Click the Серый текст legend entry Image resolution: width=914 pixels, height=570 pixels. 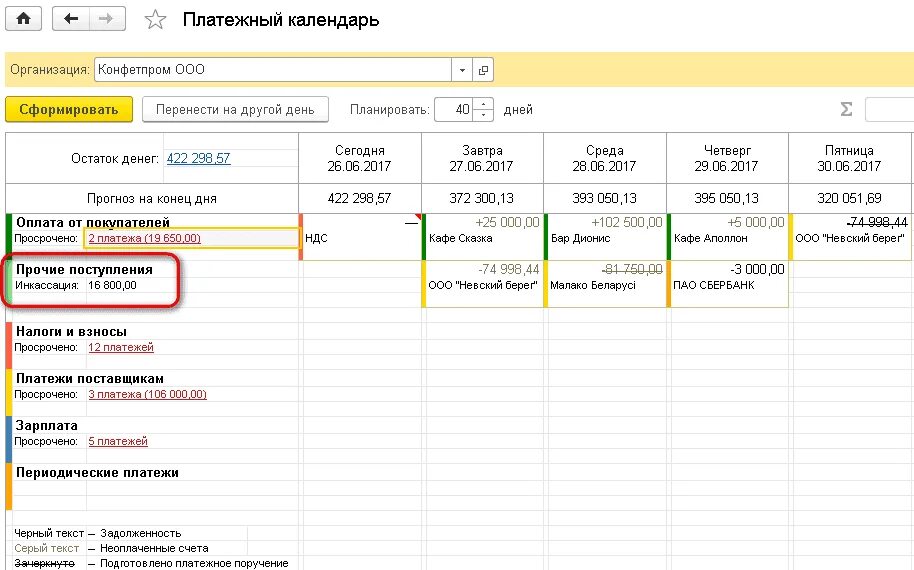coord(46,548)
